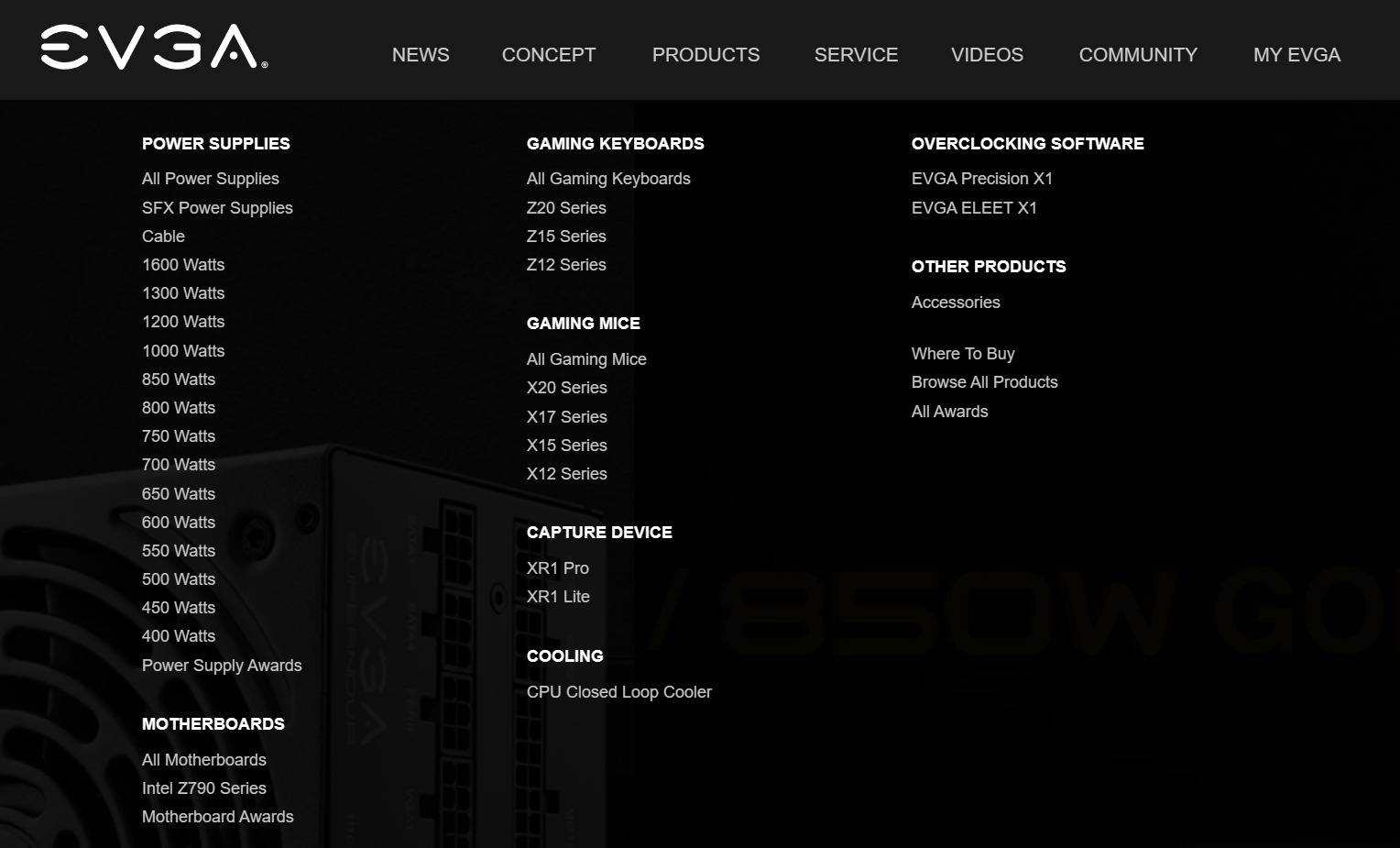This screenshot has height=848, width=1400.
Task: Select the CAPTURE DEVICE heading
Action: (599, 533)
